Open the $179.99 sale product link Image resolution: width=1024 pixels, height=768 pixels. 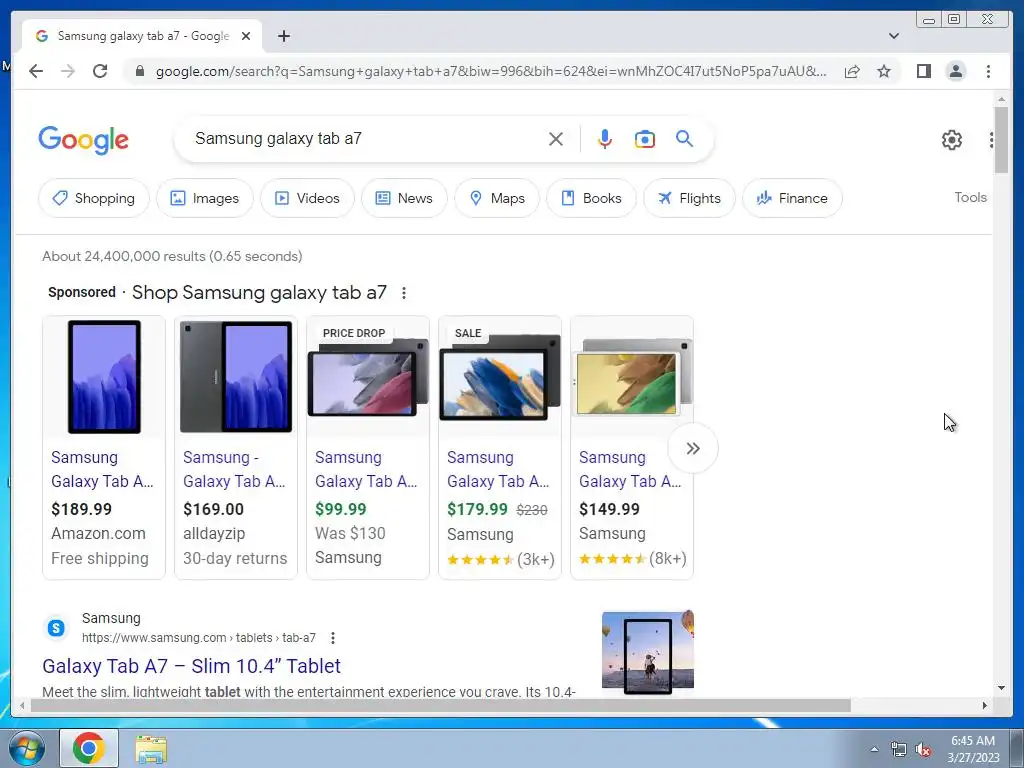(498, 470)
